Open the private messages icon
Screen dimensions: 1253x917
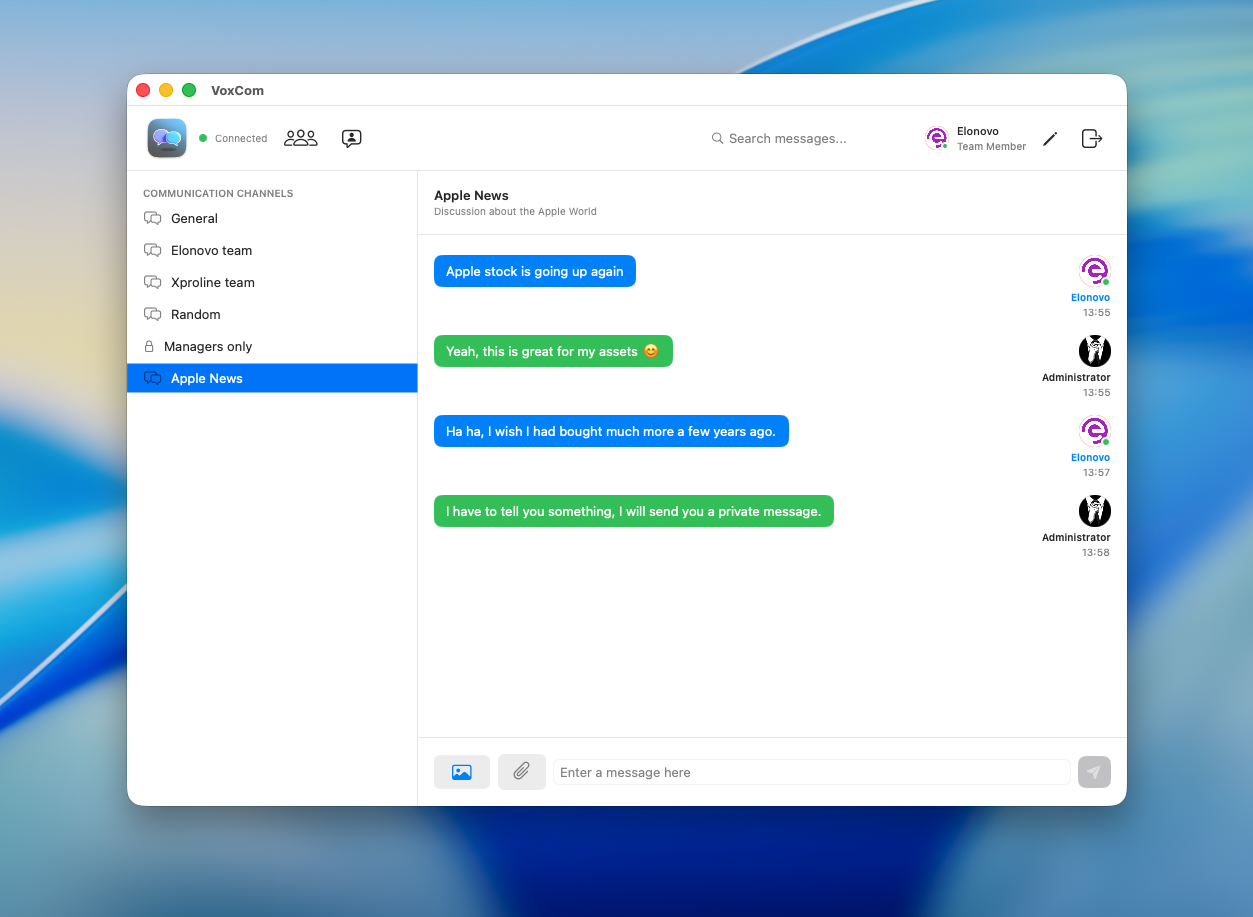tap(351, 138)
